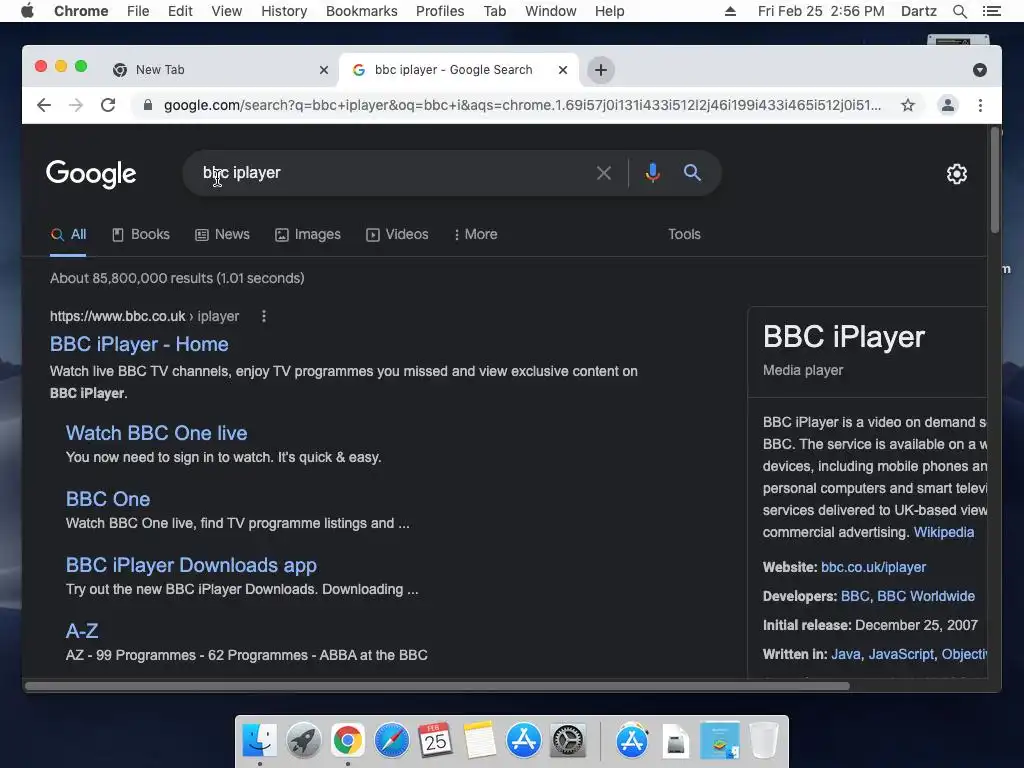The image size is (1024, 768).
Task: Open BBC iPlayer Downloads app link
Action: tap(191, 565)
